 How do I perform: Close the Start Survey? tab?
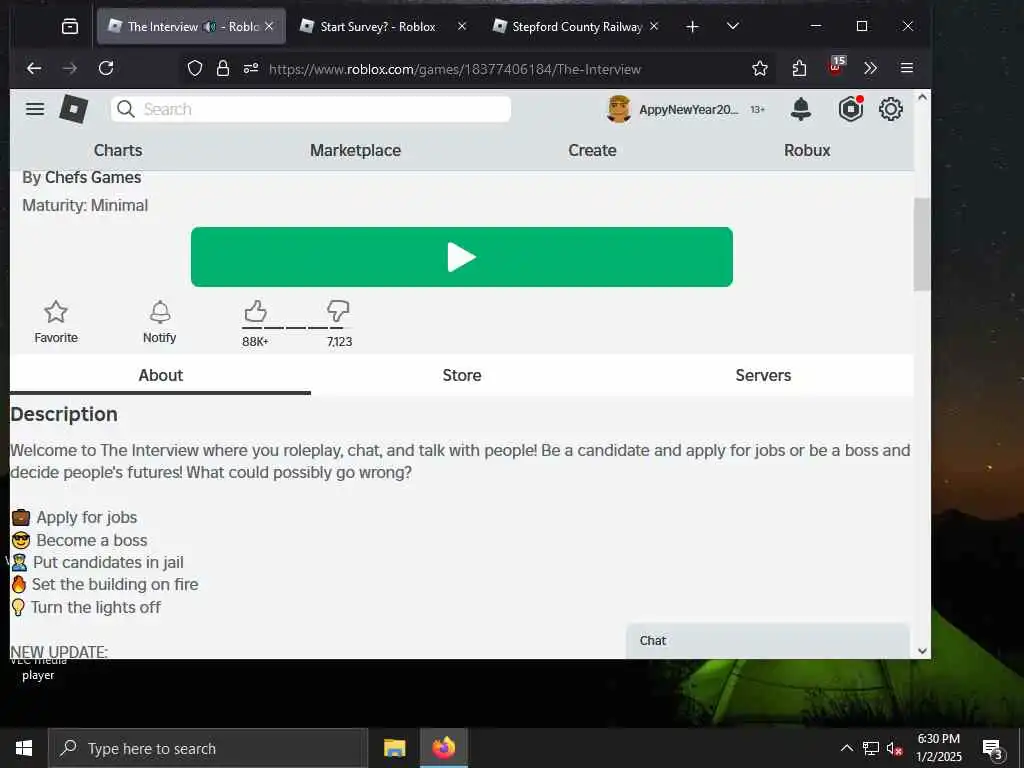(462, 26)
